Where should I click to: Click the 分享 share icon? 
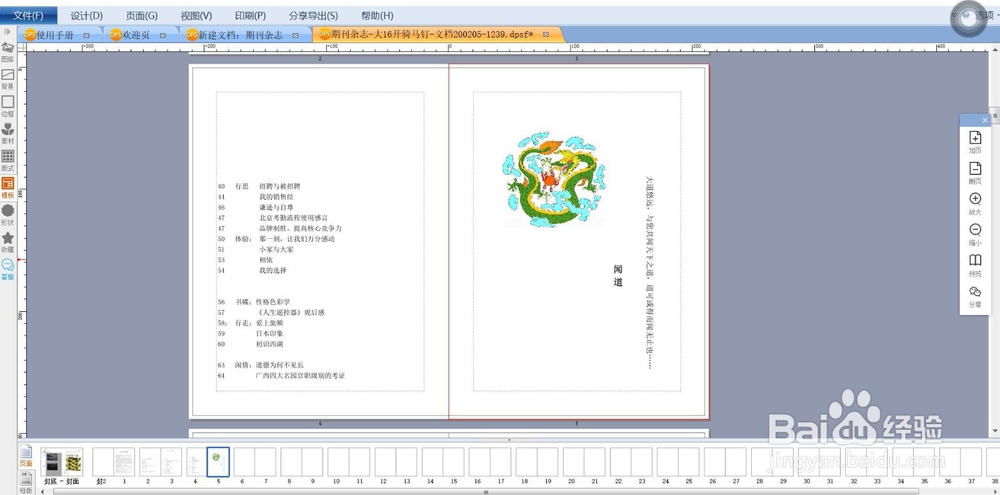(x=975, y=296)
